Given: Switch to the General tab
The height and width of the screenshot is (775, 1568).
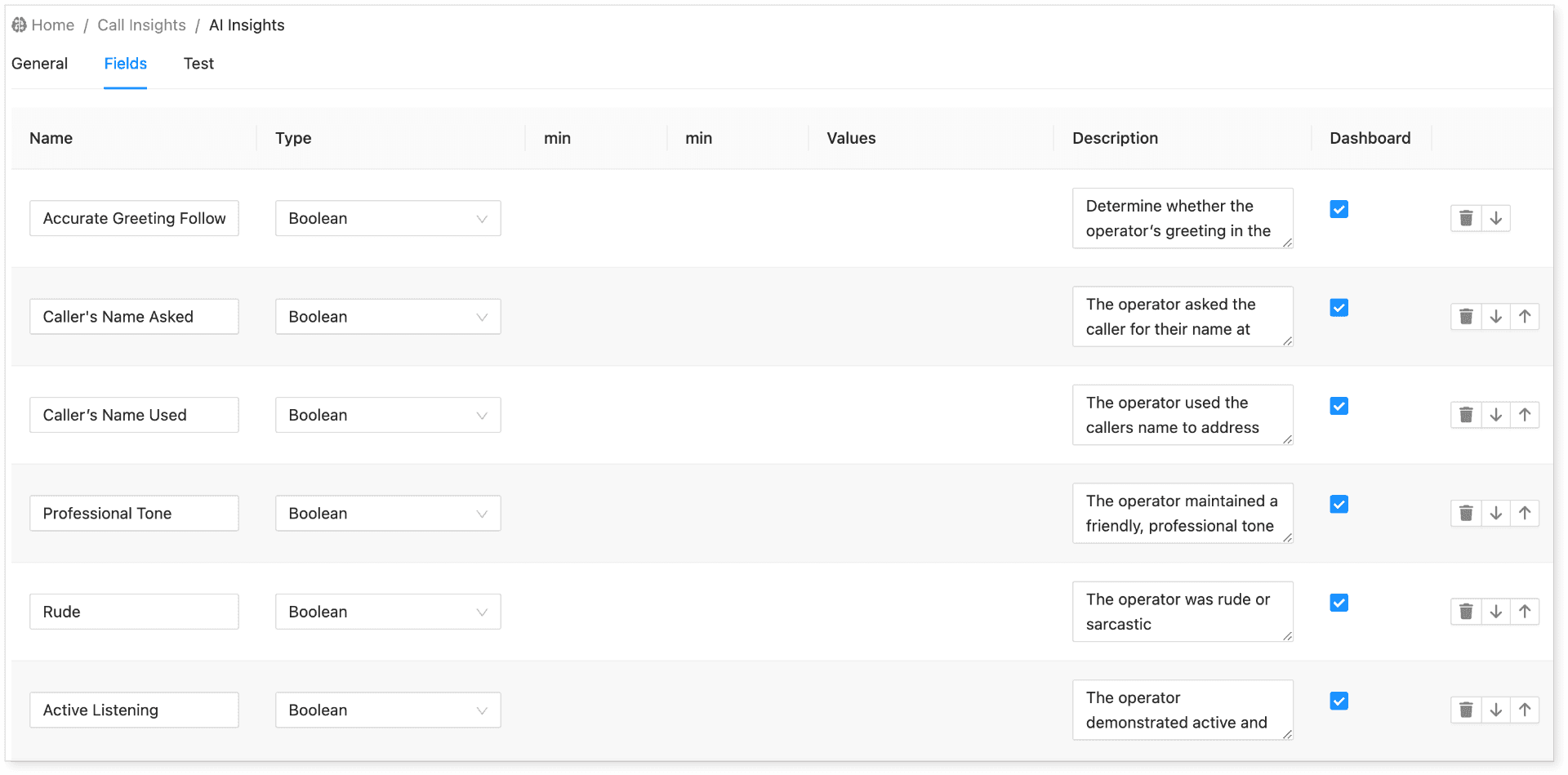Looking at the screenshot, I should click(x=40, y=64).
